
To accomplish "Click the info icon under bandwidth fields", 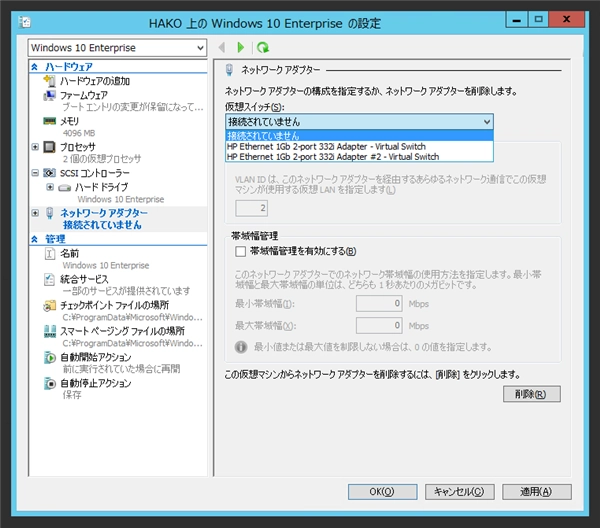I will click(241, 347).
